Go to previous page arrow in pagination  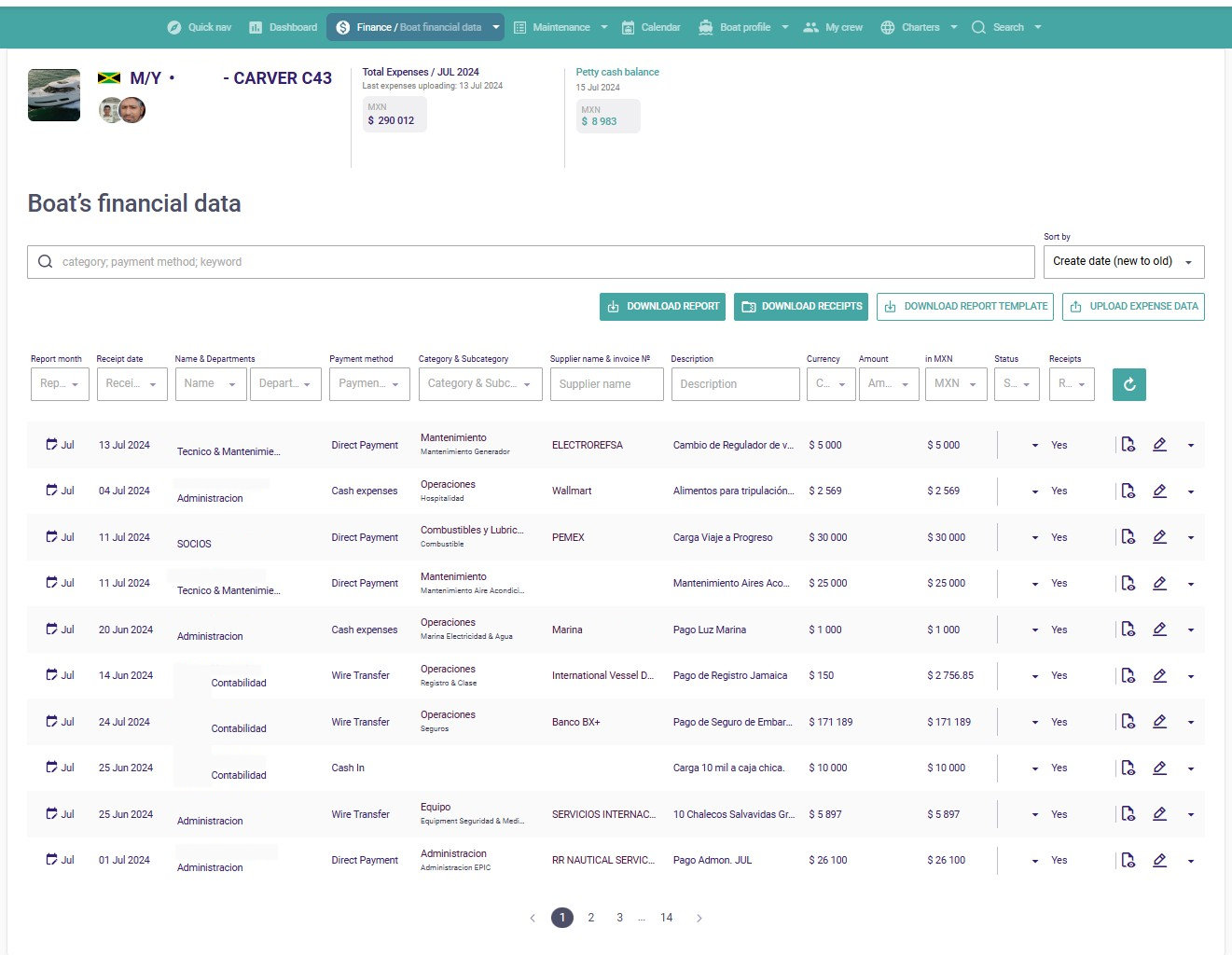[x=533, y=919]
